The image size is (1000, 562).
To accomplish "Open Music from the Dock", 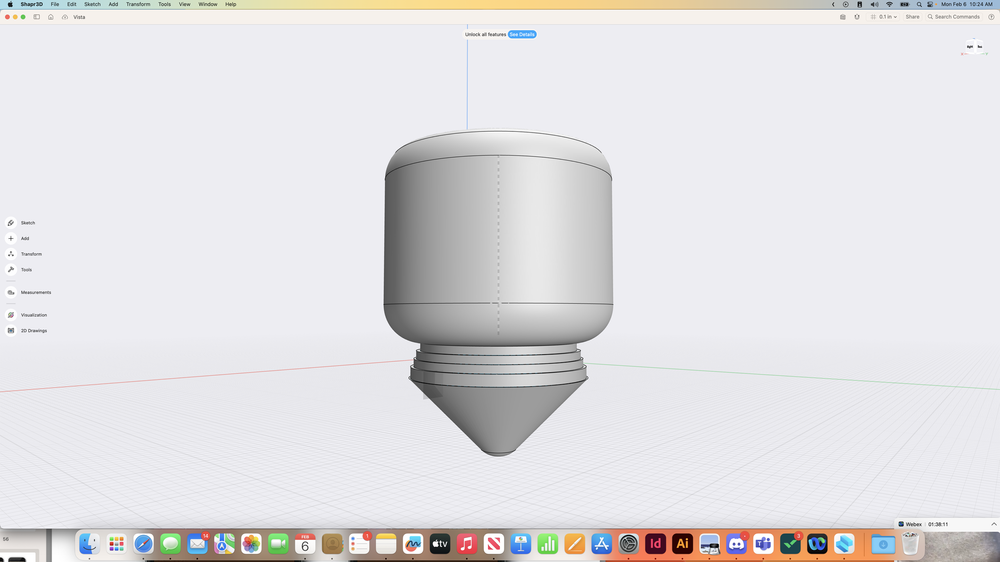I will click(467, 544).
